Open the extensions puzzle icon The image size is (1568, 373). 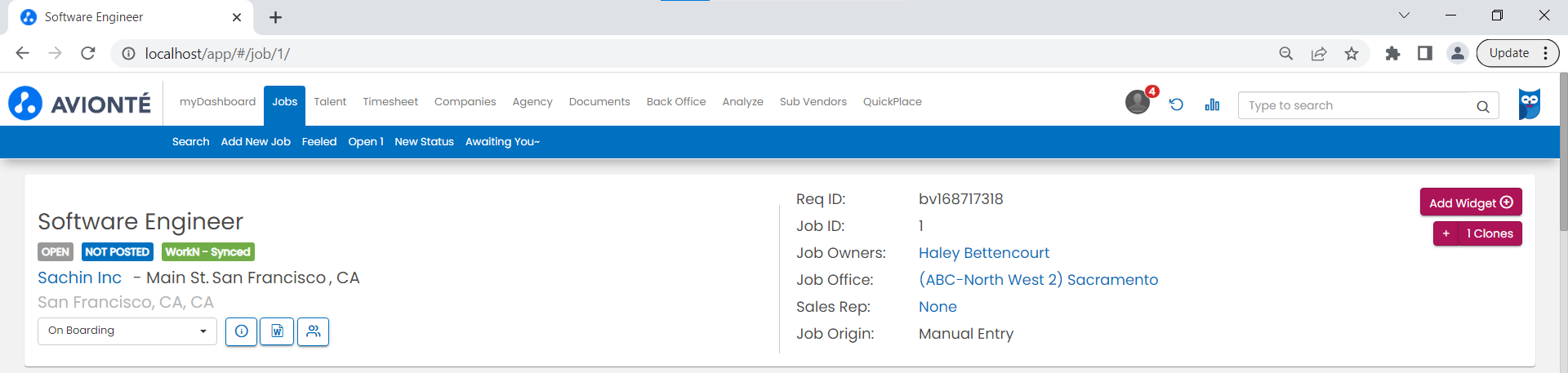1392,54
